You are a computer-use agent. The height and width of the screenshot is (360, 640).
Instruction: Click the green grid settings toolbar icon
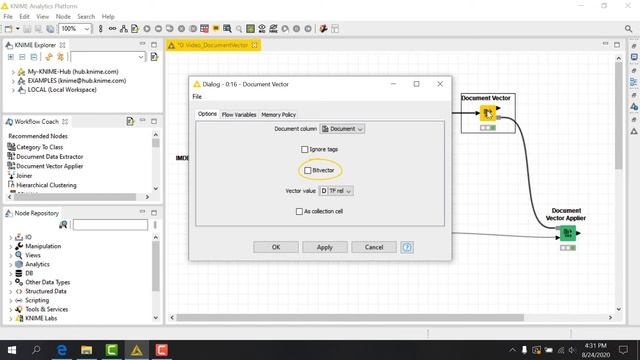[250, 29]
